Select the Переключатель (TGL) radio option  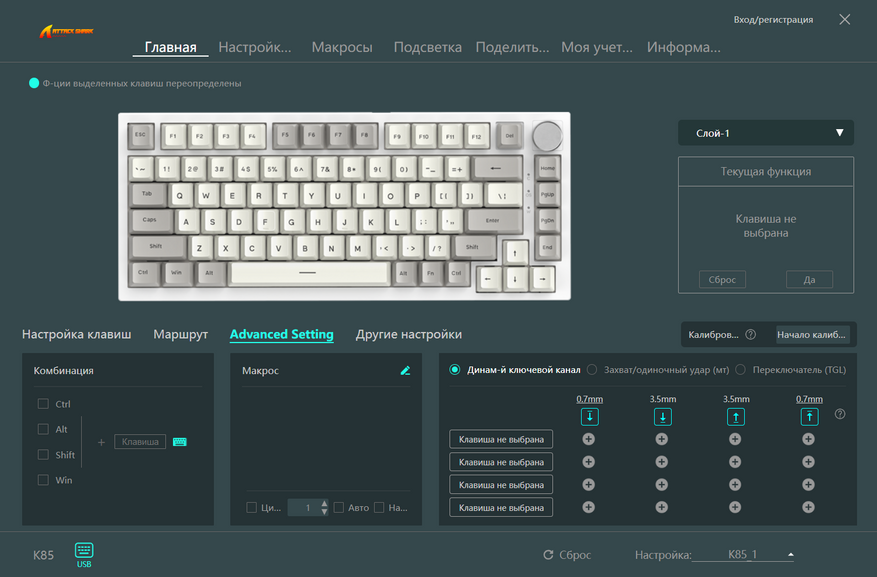[x=741, y=370]
